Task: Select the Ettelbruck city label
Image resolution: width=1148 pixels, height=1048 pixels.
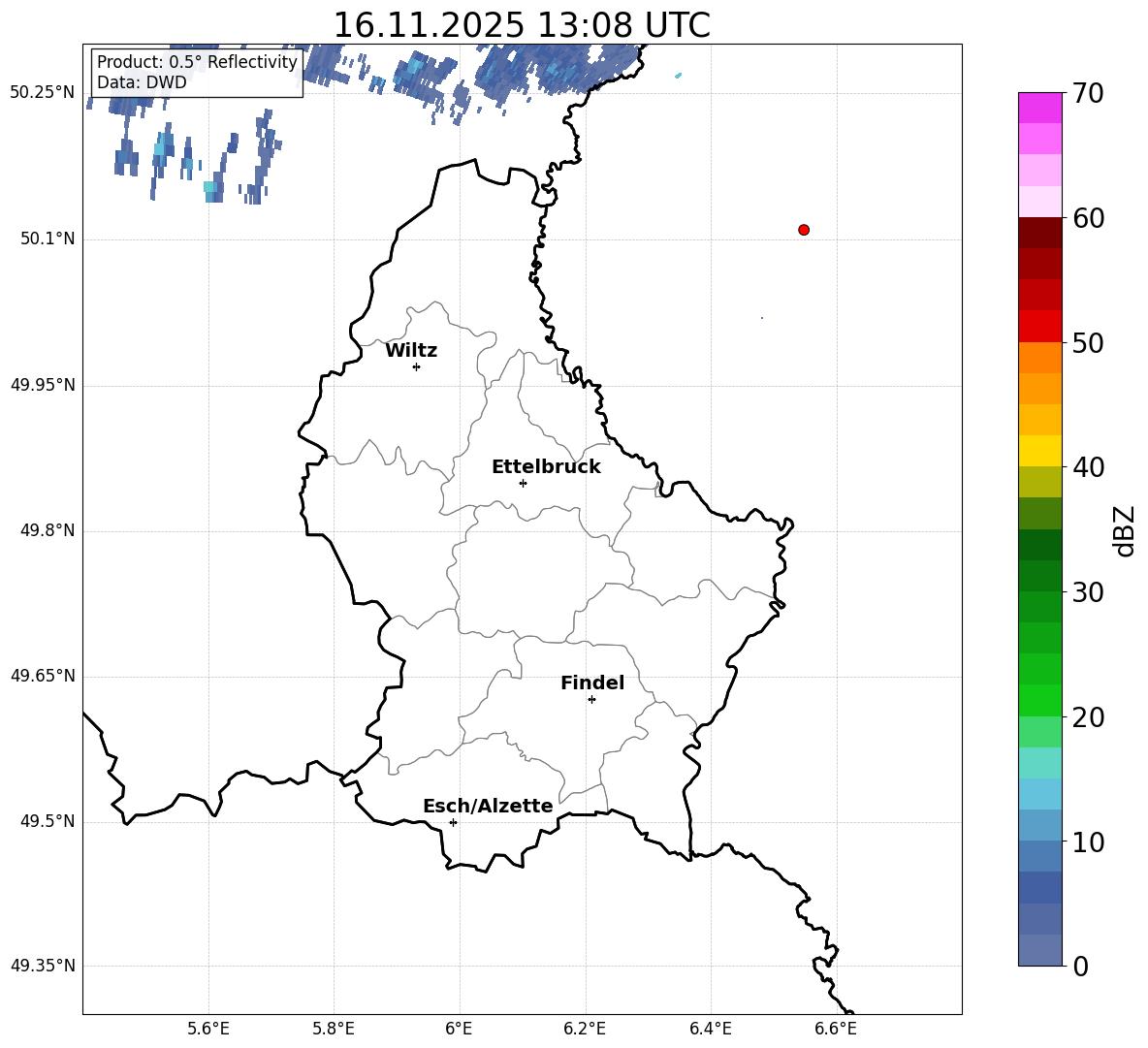Action: pyautogui.click(x=546, y=467)
